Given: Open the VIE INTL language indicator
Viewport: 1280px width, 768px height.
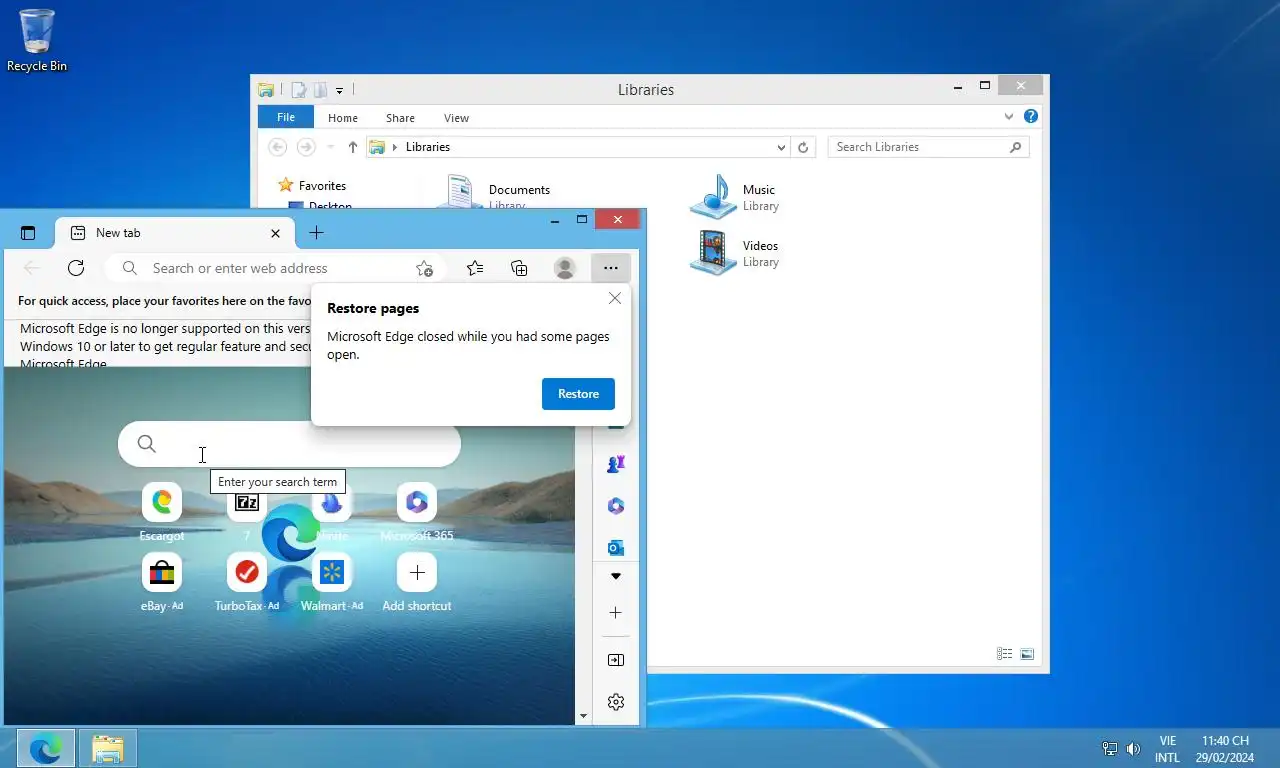Looking at the screenshot, I should 1167,749.
